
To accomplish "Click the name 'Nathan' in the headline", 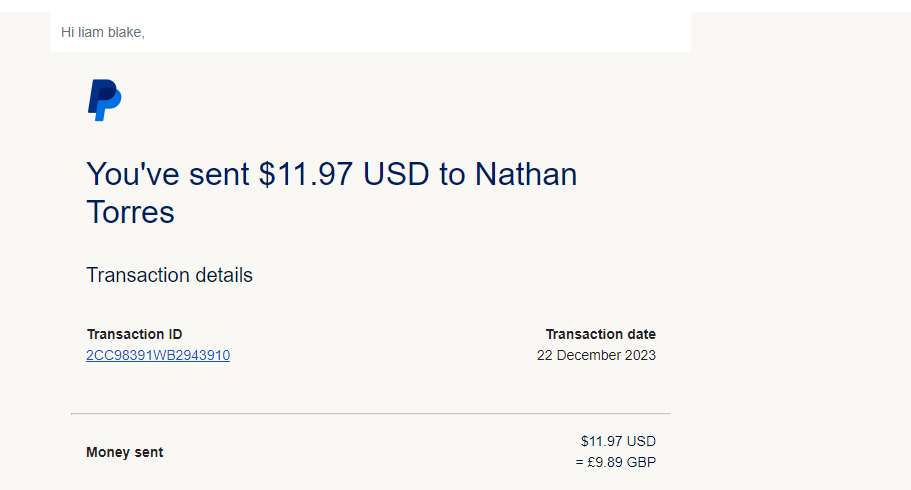I will [526, 174].
